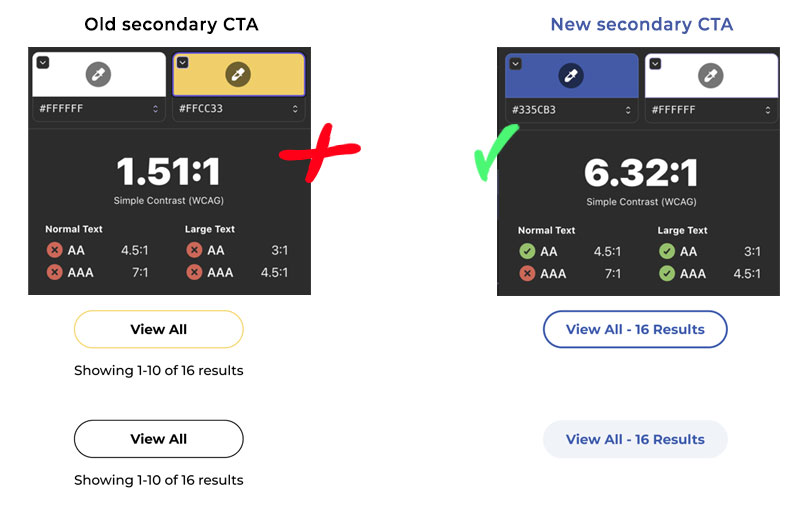The height and width of the screenshot is (511, 809).
Task: Open dropdown chevron on yellow #FFCC33 swatch
Action: [183, 62]
